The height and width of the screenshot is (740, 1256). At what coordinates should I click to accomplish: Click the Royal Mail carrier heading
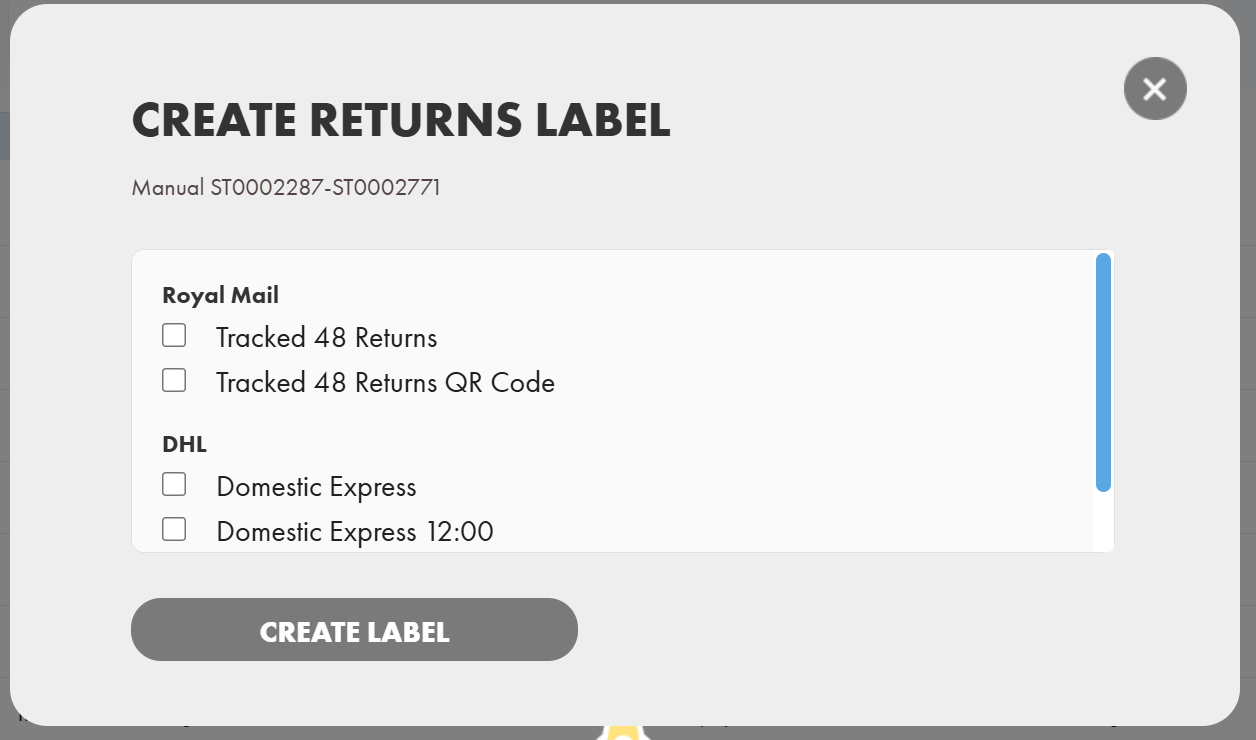(220, 295)
